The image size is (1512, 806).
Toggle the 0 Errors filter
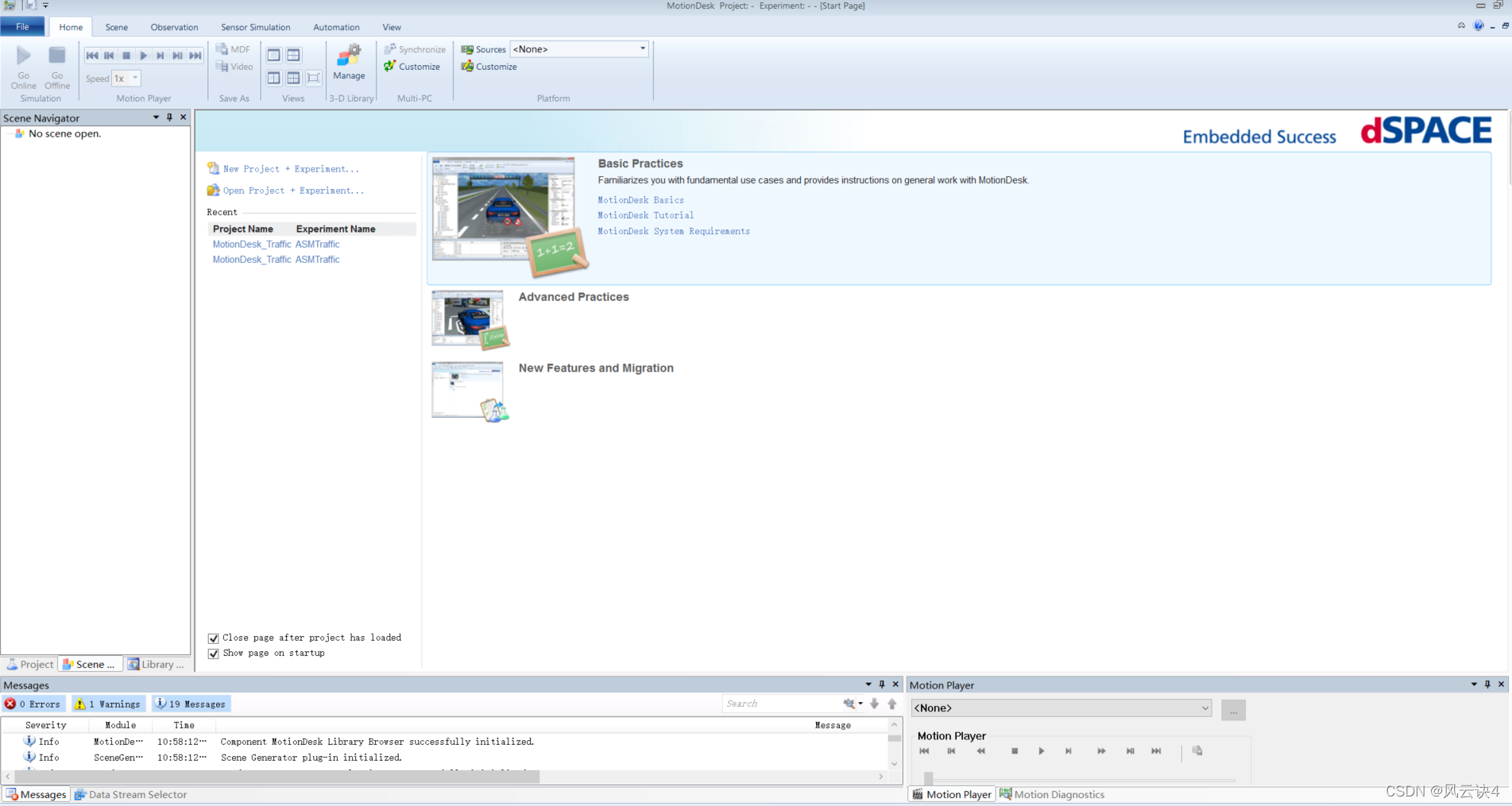point(33,704)
